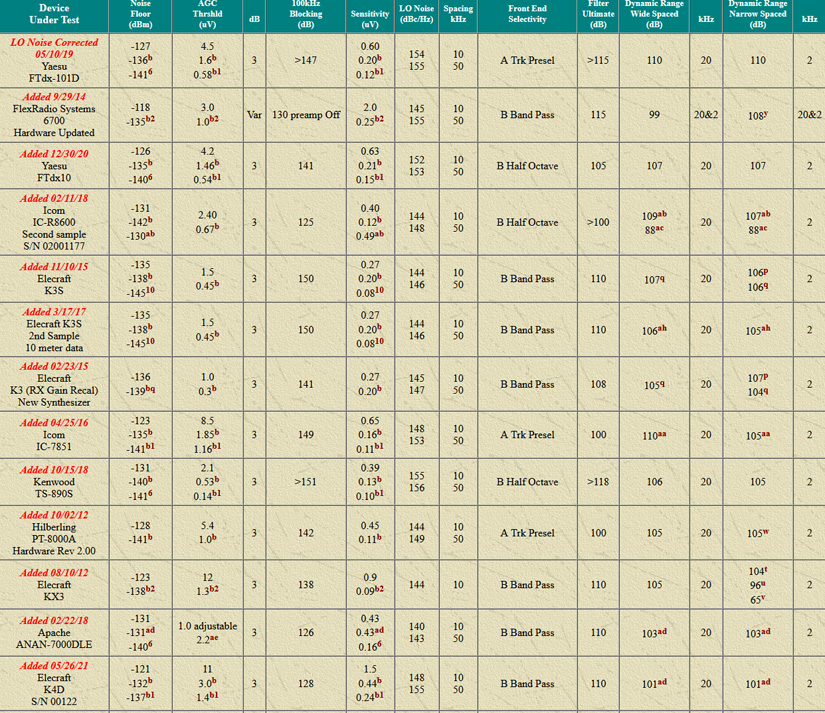Click the '20&2' kHz value after 99
Viewport: 825px width, 713px height.
click(706, 115)
